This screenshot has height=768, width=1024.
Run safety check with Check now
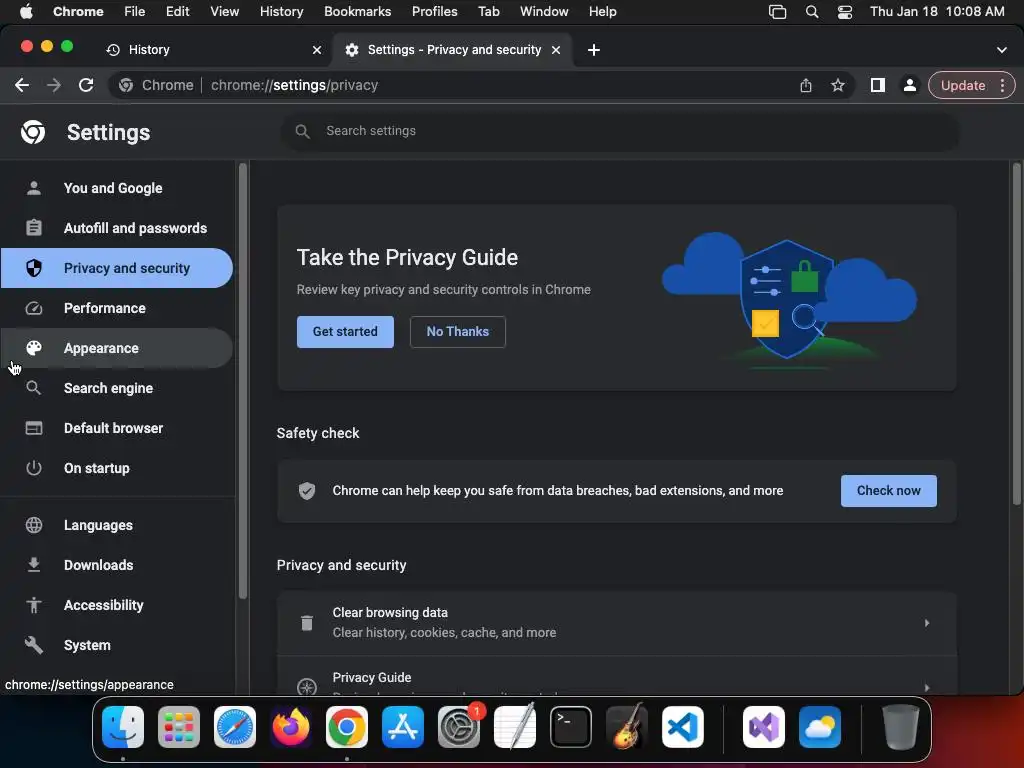(888, 490)
